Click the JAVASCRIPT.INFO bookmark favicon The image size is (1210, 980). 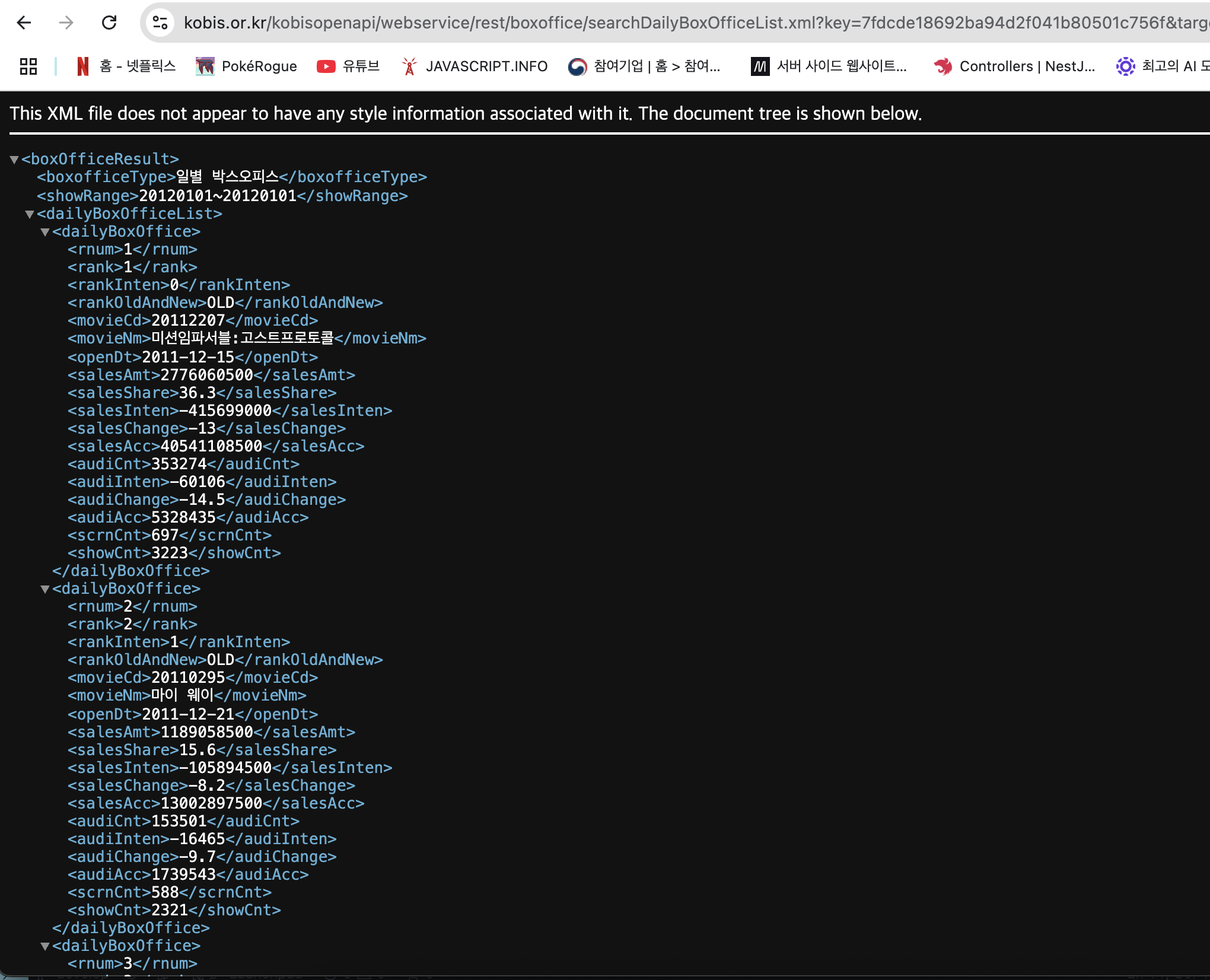click(409, 66)
